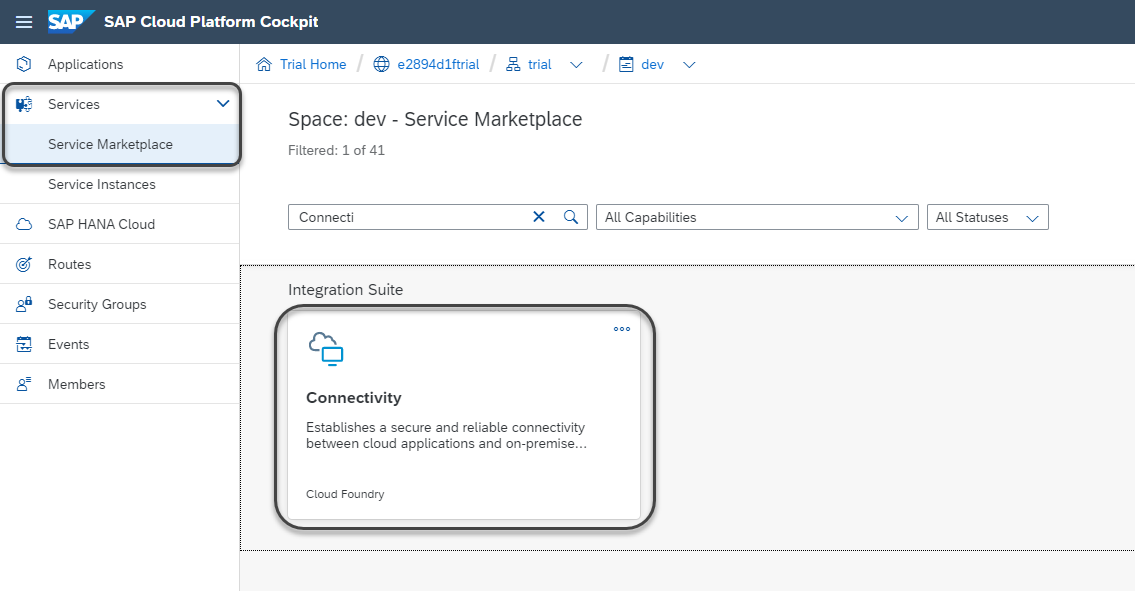Click the organization icon beside trial

tap(513, 64)
